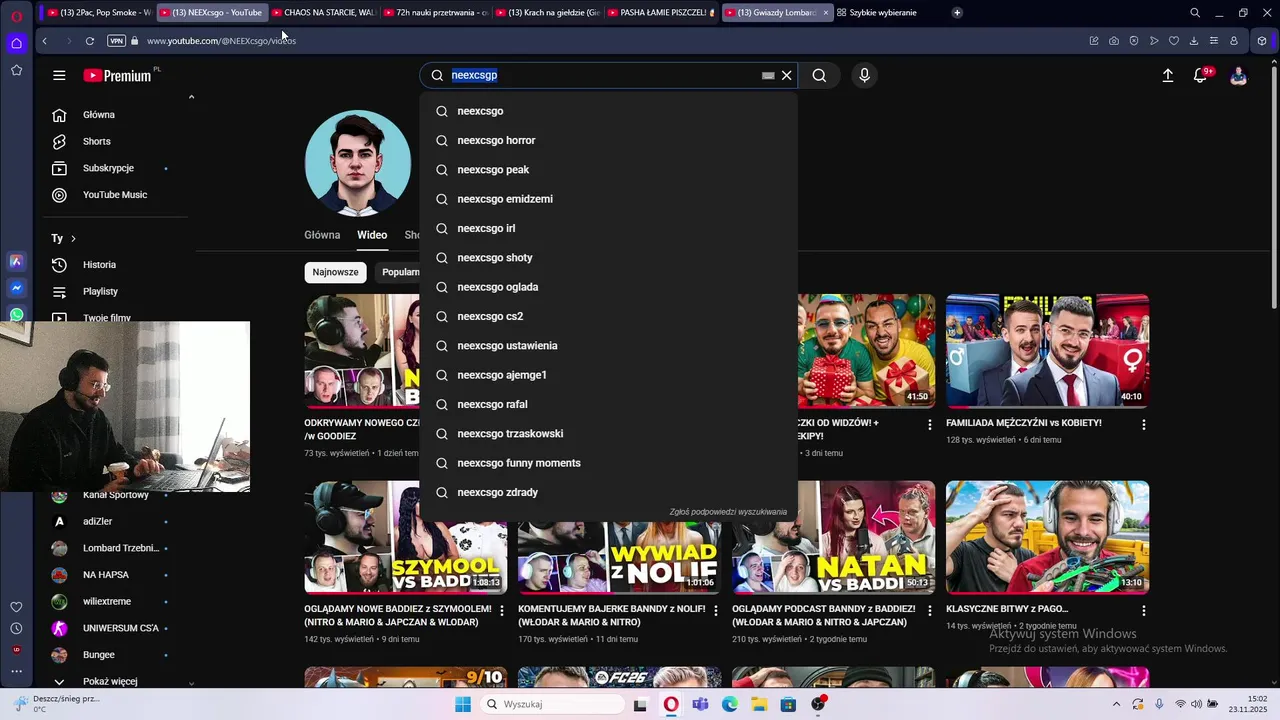Viewport: 1280px width, 720px height.
Task: Open Opera sidebar home icon
Action: click(x=16, y=43)
